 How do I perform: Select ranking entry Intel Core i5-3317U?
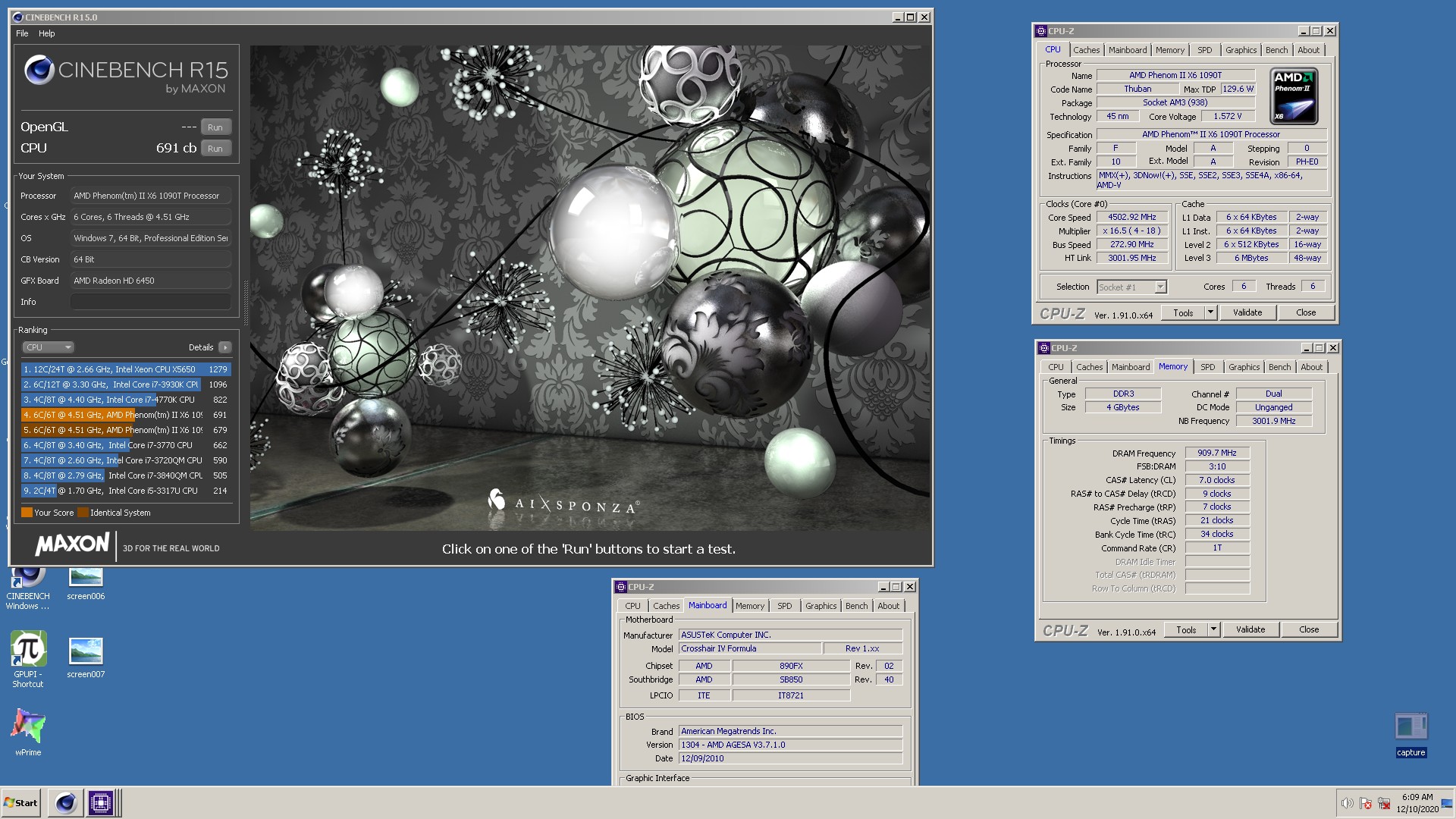(x=126, y=491)
